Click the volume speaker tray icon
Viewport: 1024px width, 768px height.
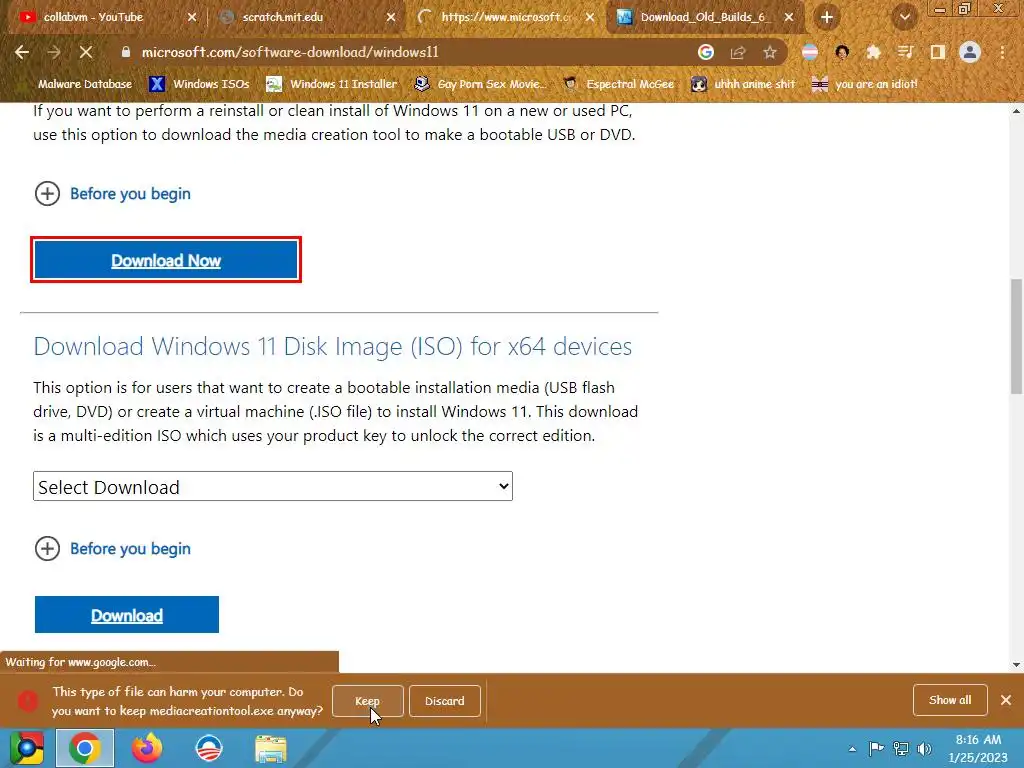click(x=924, y=748)
